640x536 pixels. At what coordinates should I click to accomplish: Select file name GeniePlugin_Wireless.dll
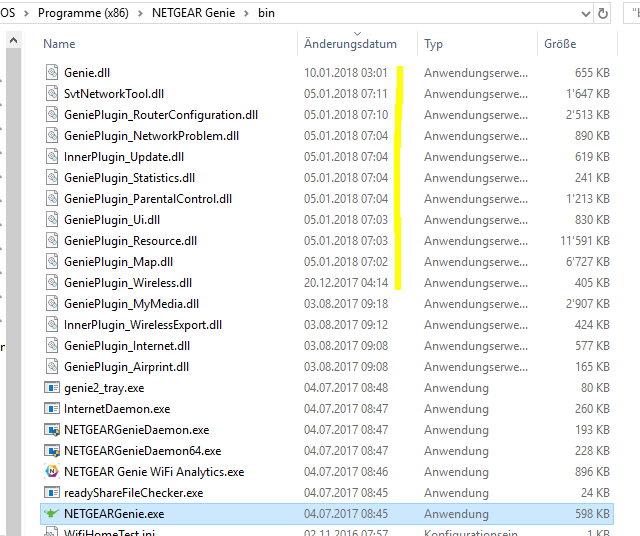pyautogui.click(x=128, y=283)
